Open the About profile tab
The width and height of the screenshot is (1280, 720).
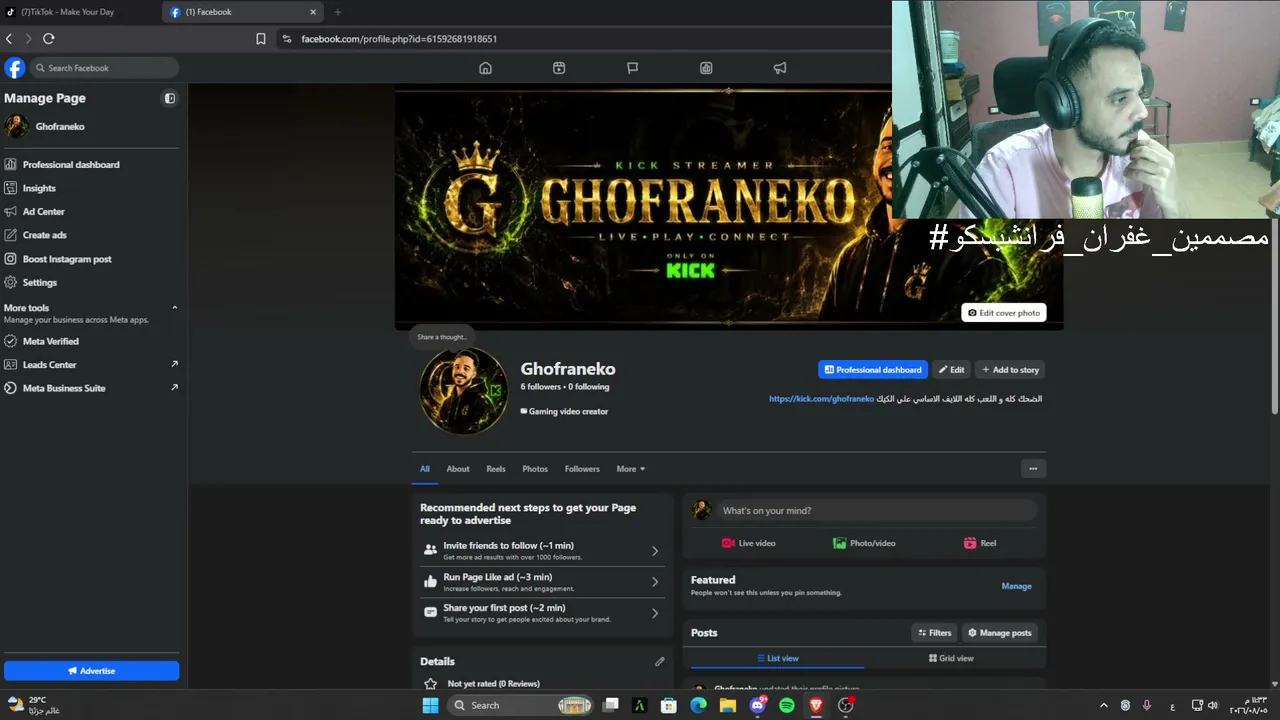(x=458, y=469)
